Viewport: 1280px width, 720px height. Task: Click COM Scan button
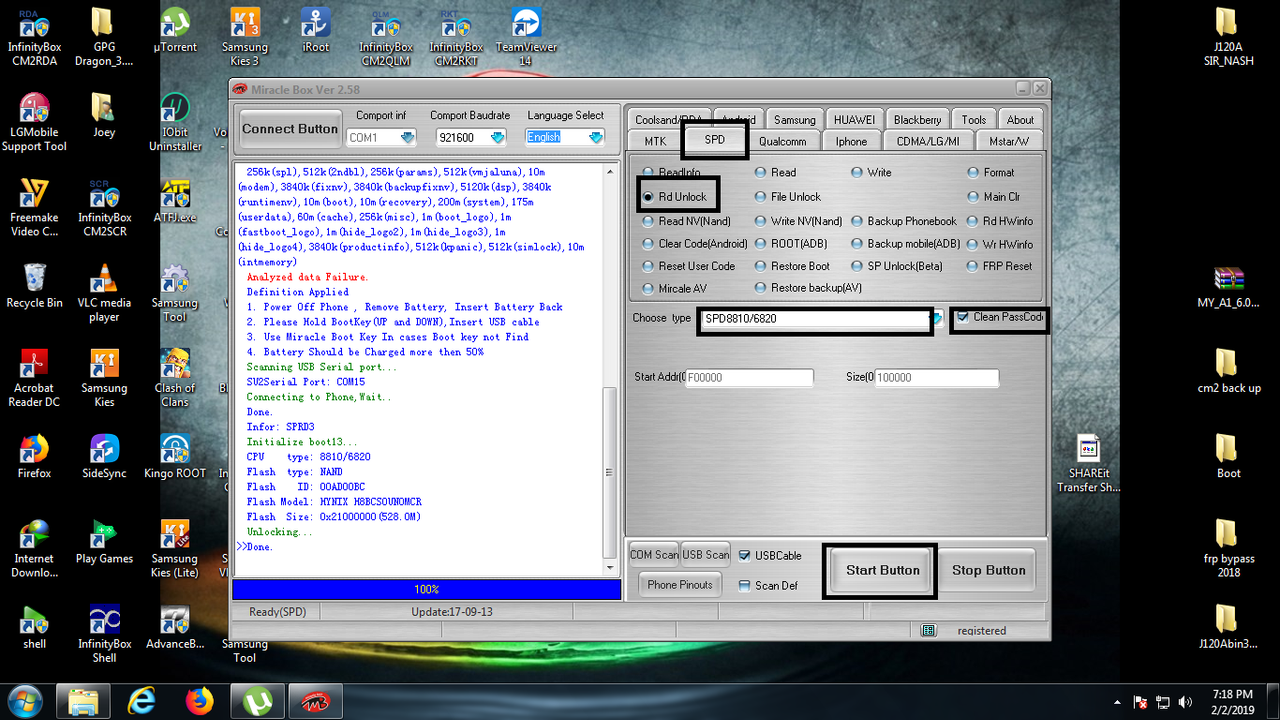pyautogui.click(x=654, y=555)
